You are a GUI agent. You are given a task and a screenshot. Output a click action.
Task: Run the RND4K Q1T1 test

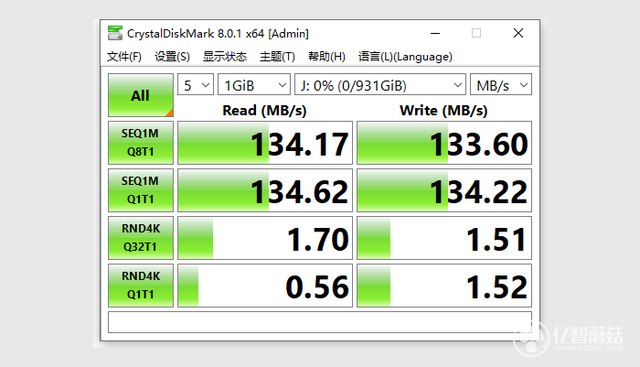[141, 285]
